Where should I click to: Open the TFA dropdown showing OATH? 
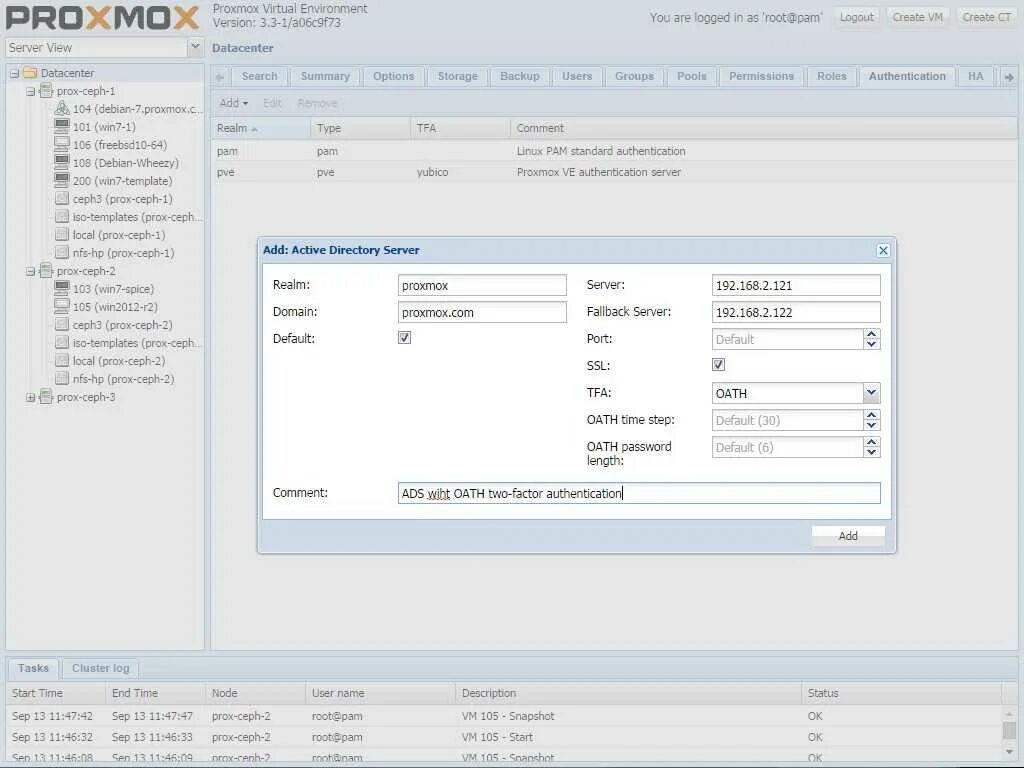(871, 392)
